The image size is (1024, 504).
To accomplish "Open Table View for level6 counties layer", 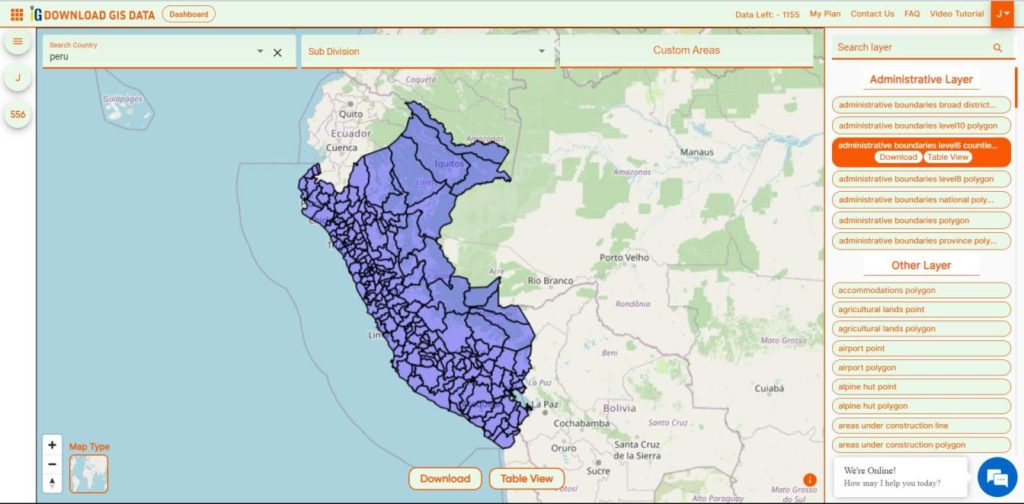I will click(948, 157).
